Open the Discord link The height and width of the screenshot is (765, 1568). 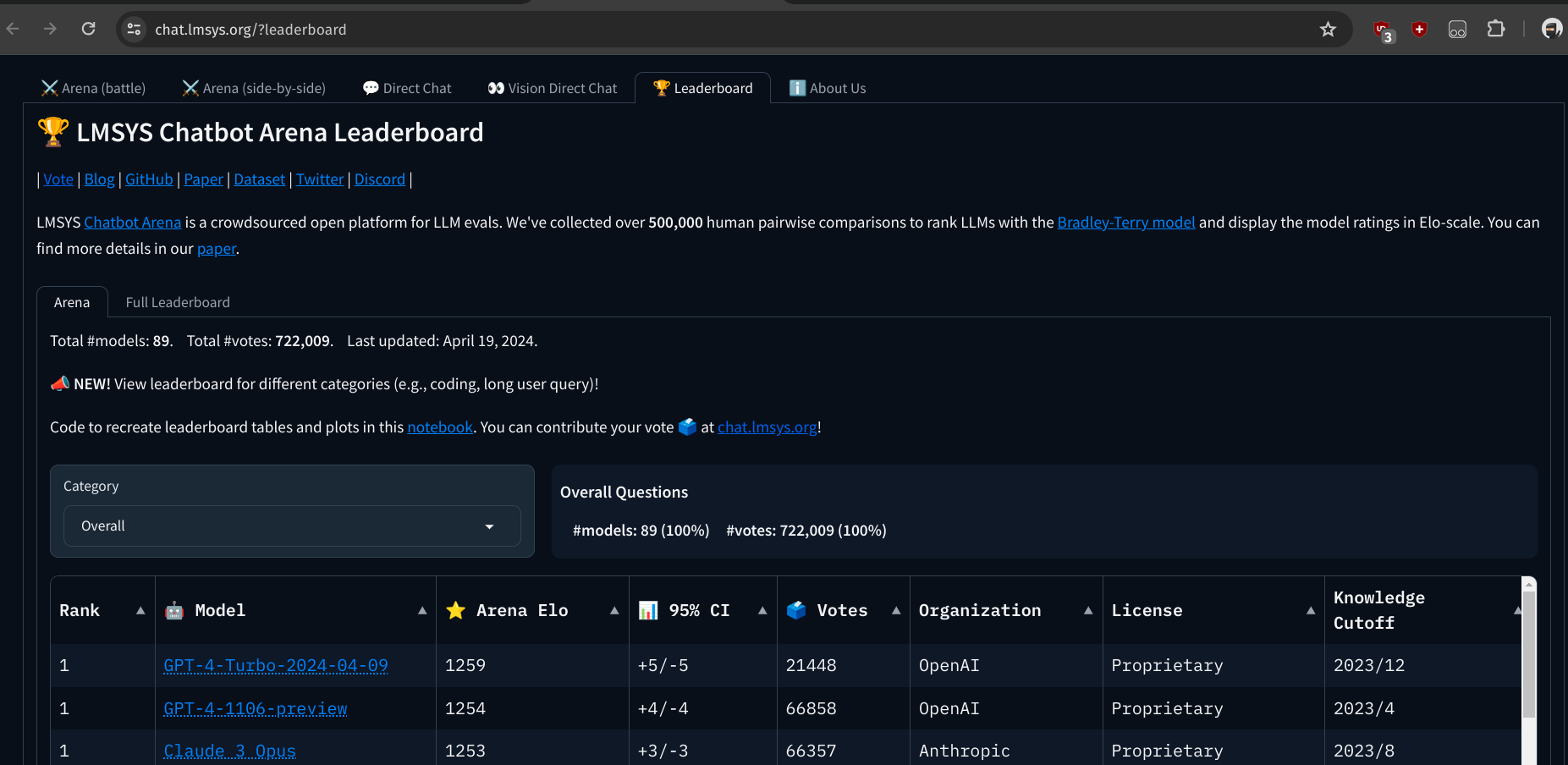[380, 179]
